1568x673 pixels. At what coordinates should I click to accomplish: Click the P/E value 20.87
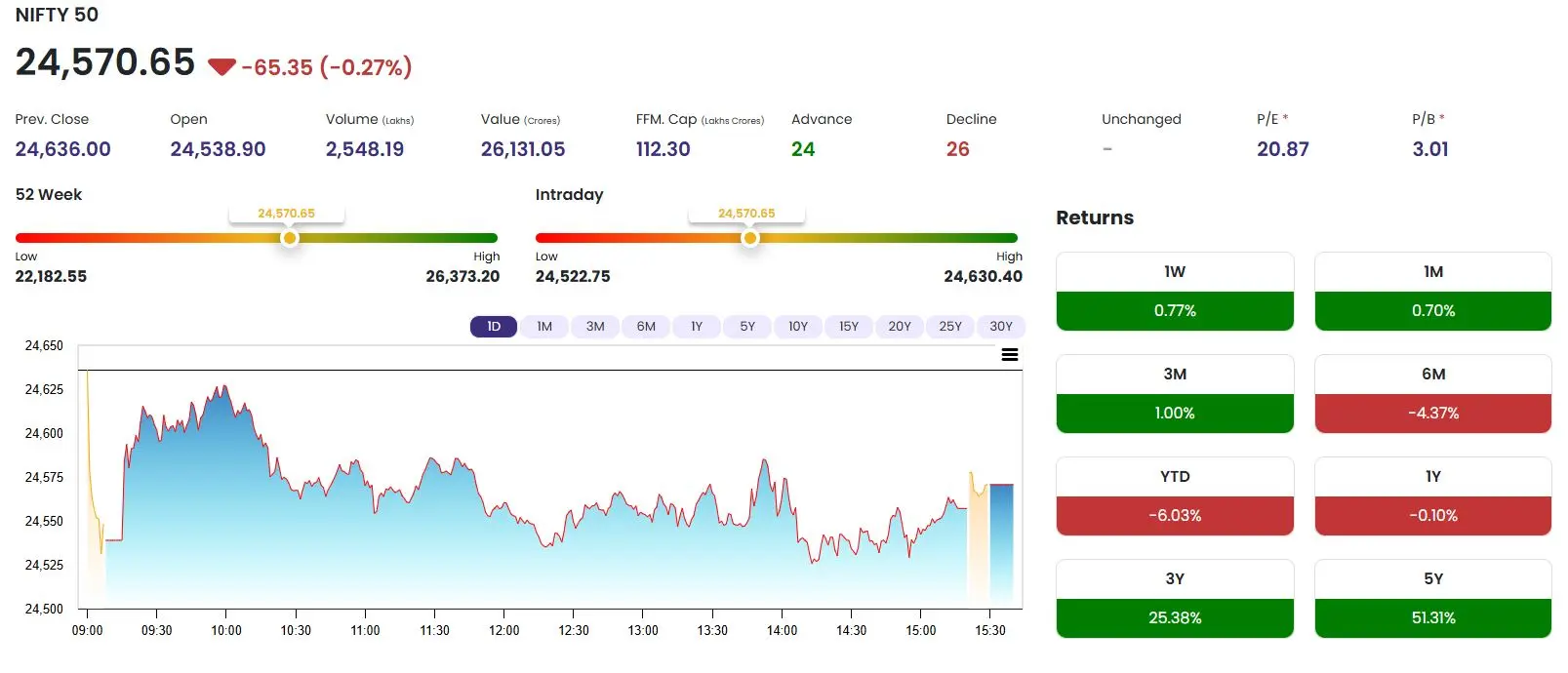1283,149
